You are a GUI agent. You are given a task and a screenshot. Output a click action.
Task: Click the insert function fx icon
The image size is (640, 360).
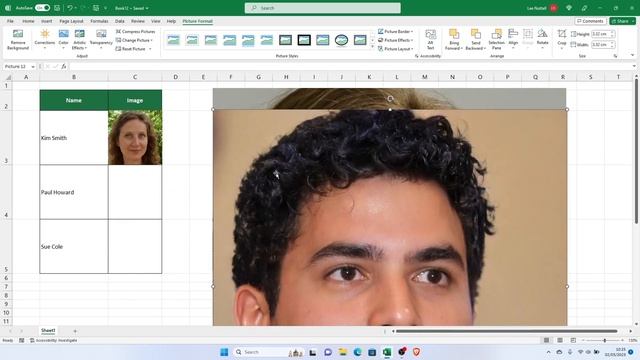[x=64, y=66]
